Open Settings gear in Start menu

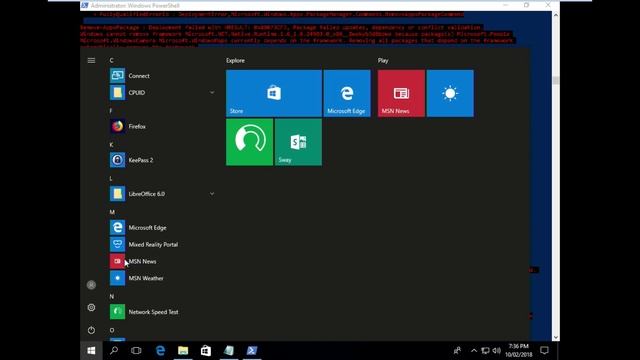(91, 307)
